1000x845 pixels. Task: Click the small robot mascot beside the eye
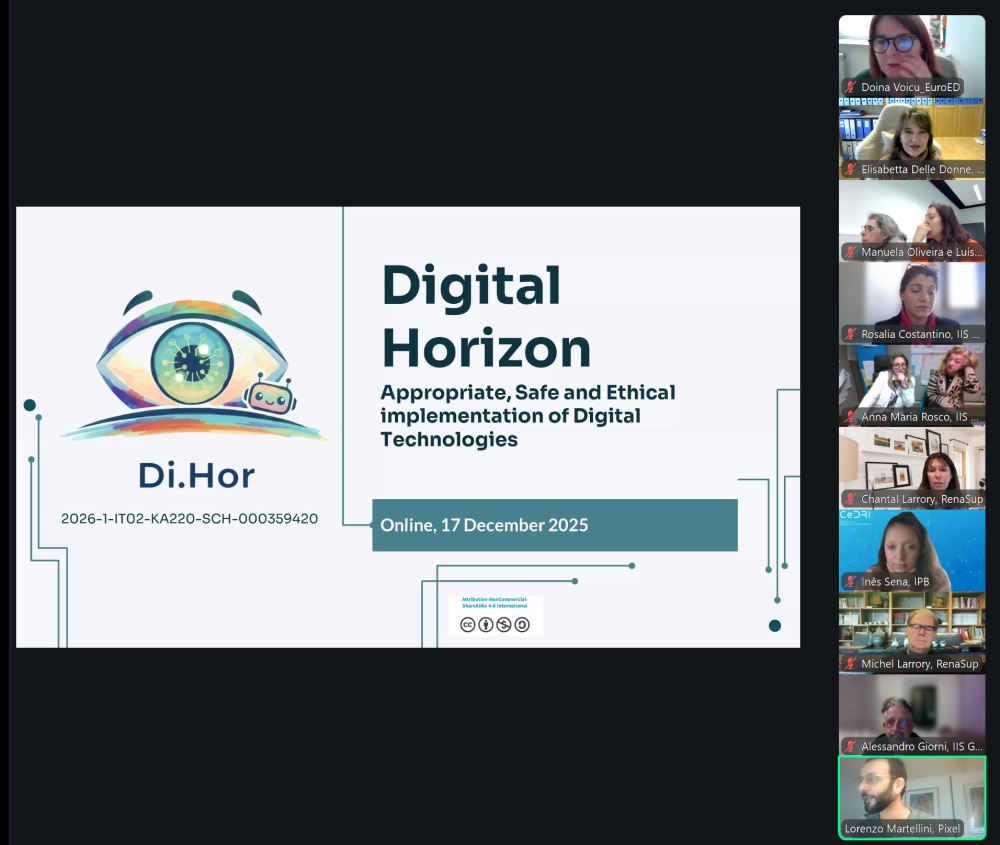(x=268, y=397)
